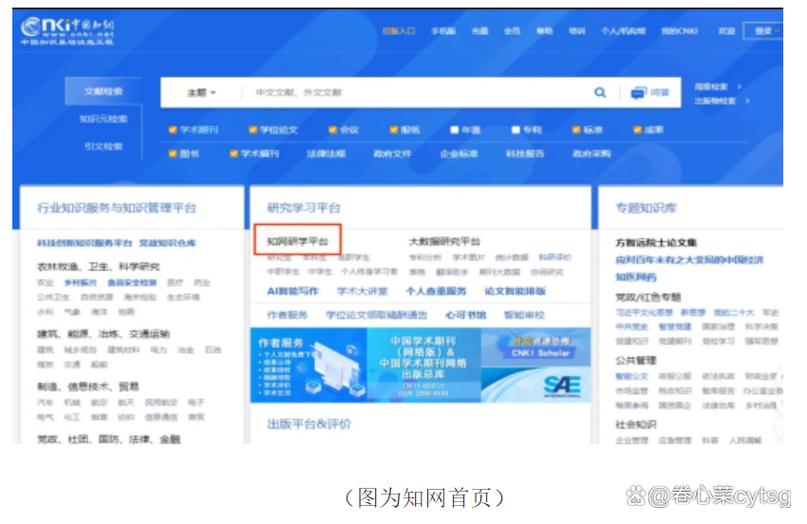Click the AI智能写作 link
This screenshot has width=807, height=524.
coord(293,291)
